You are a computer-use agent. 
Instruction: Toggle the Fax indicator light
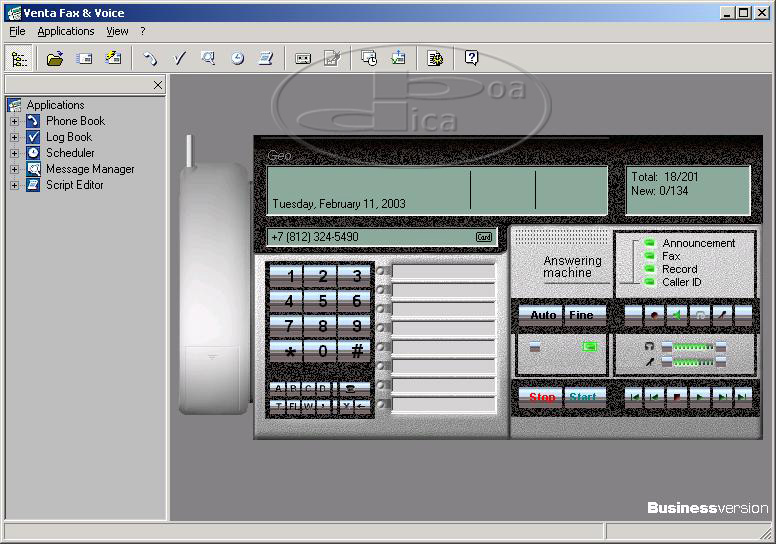[x=648, y=256]
